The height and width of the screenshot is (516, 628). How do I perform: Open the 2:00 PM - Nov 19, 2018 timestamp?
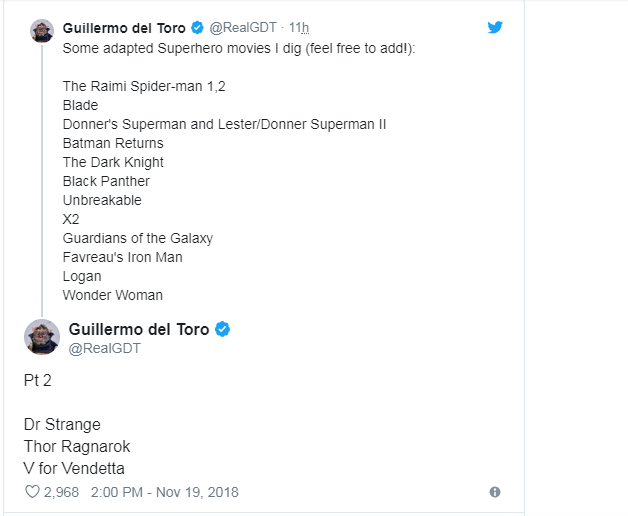164,492
